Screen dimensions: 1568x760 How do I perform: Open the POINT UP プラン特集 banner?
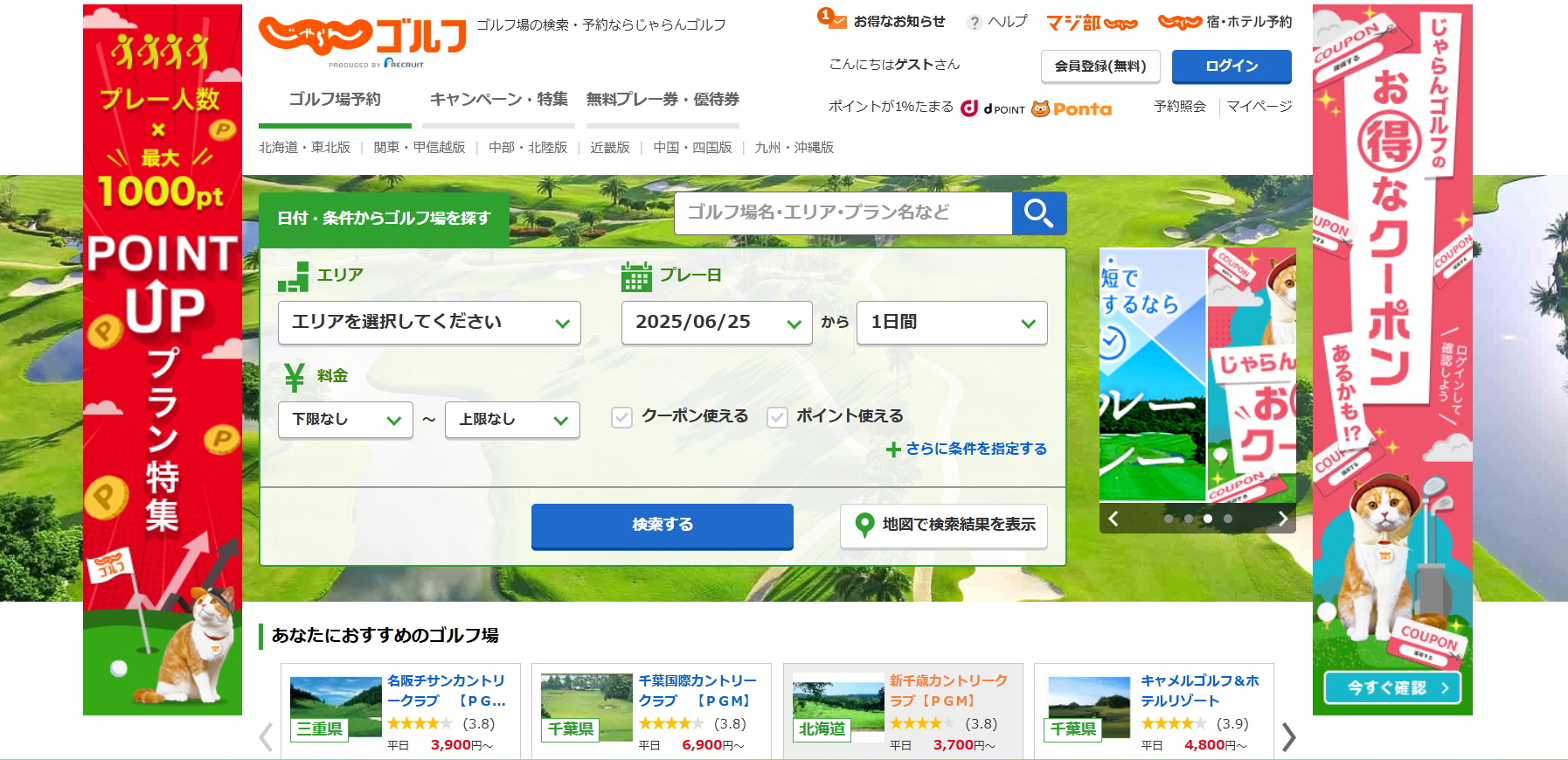tap(163, 359)
